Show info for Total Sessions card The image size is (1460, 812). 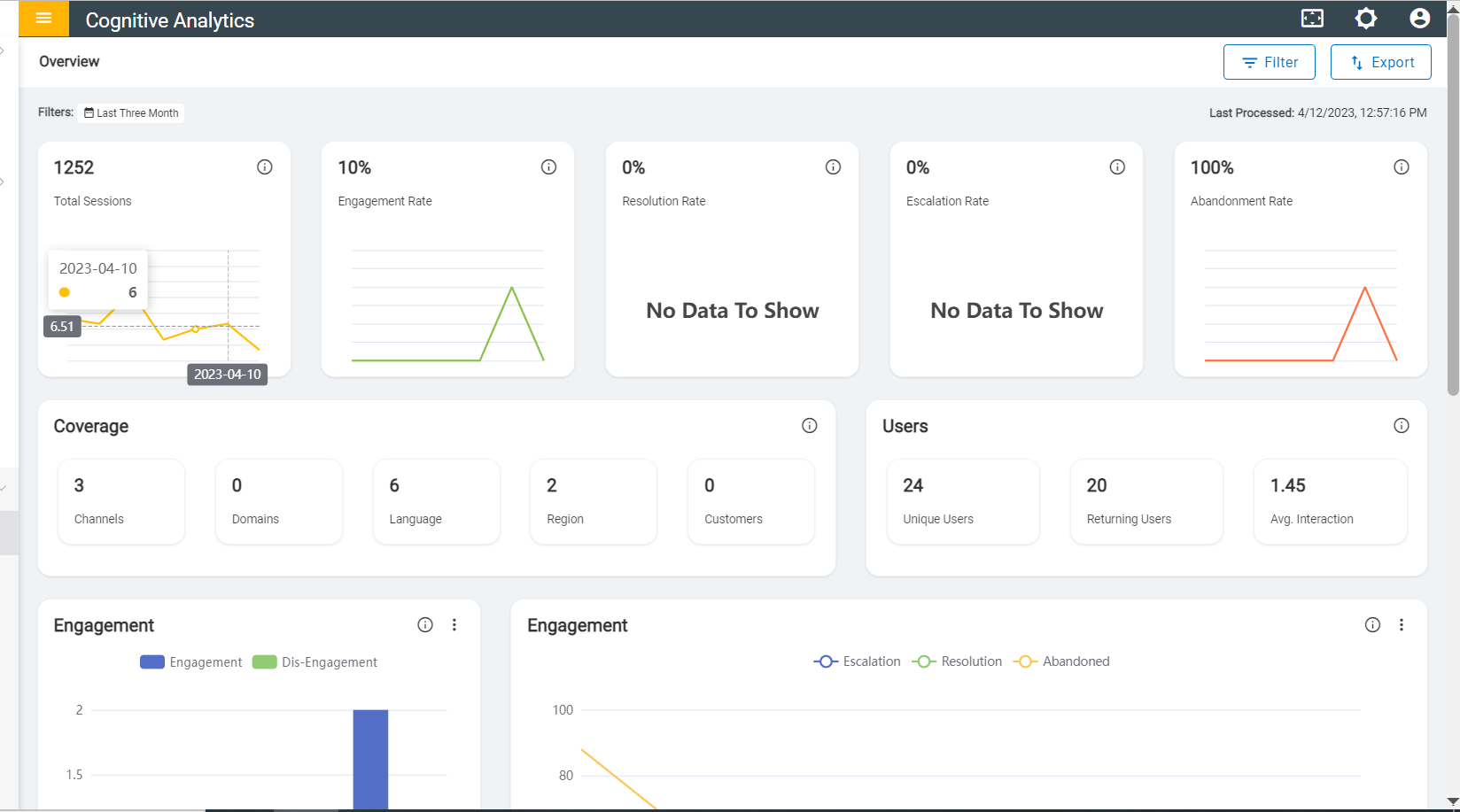tap(265, 167)
